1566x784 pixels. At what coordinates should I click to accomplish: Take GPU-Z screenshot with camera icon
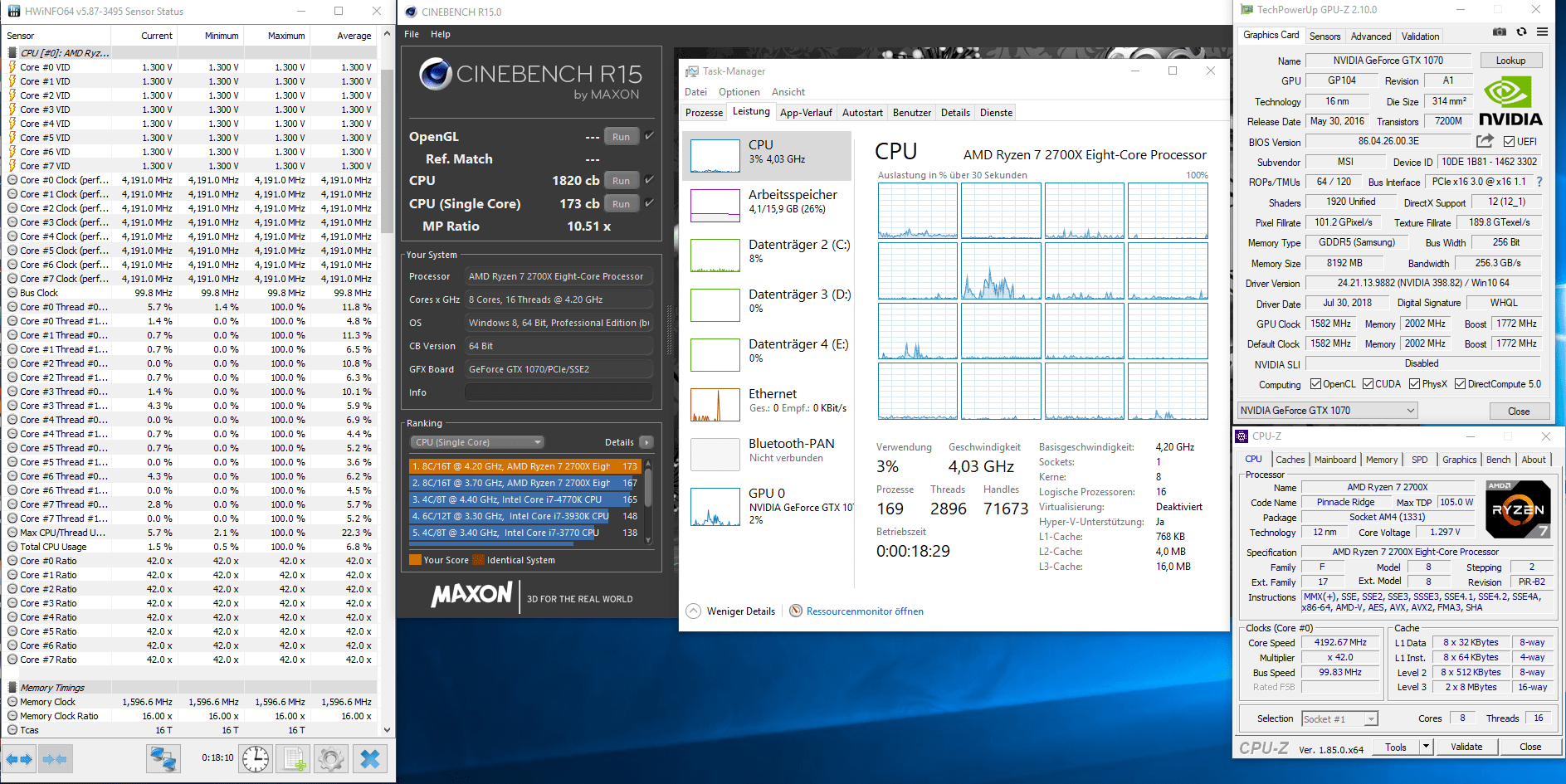(1500, 32)
